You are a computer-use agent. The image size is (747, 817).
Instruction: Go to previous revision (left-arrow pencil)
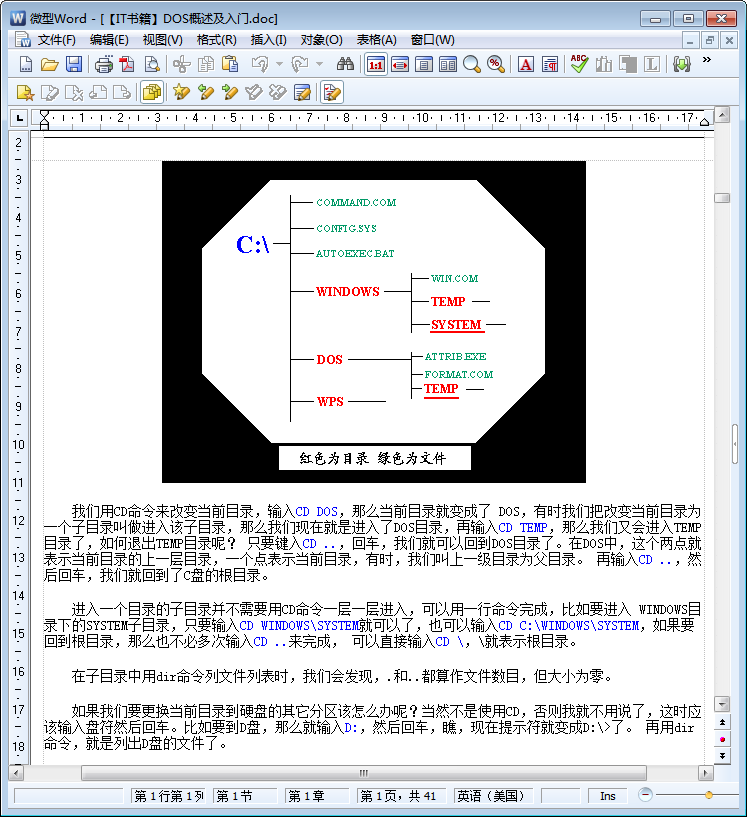206,93
